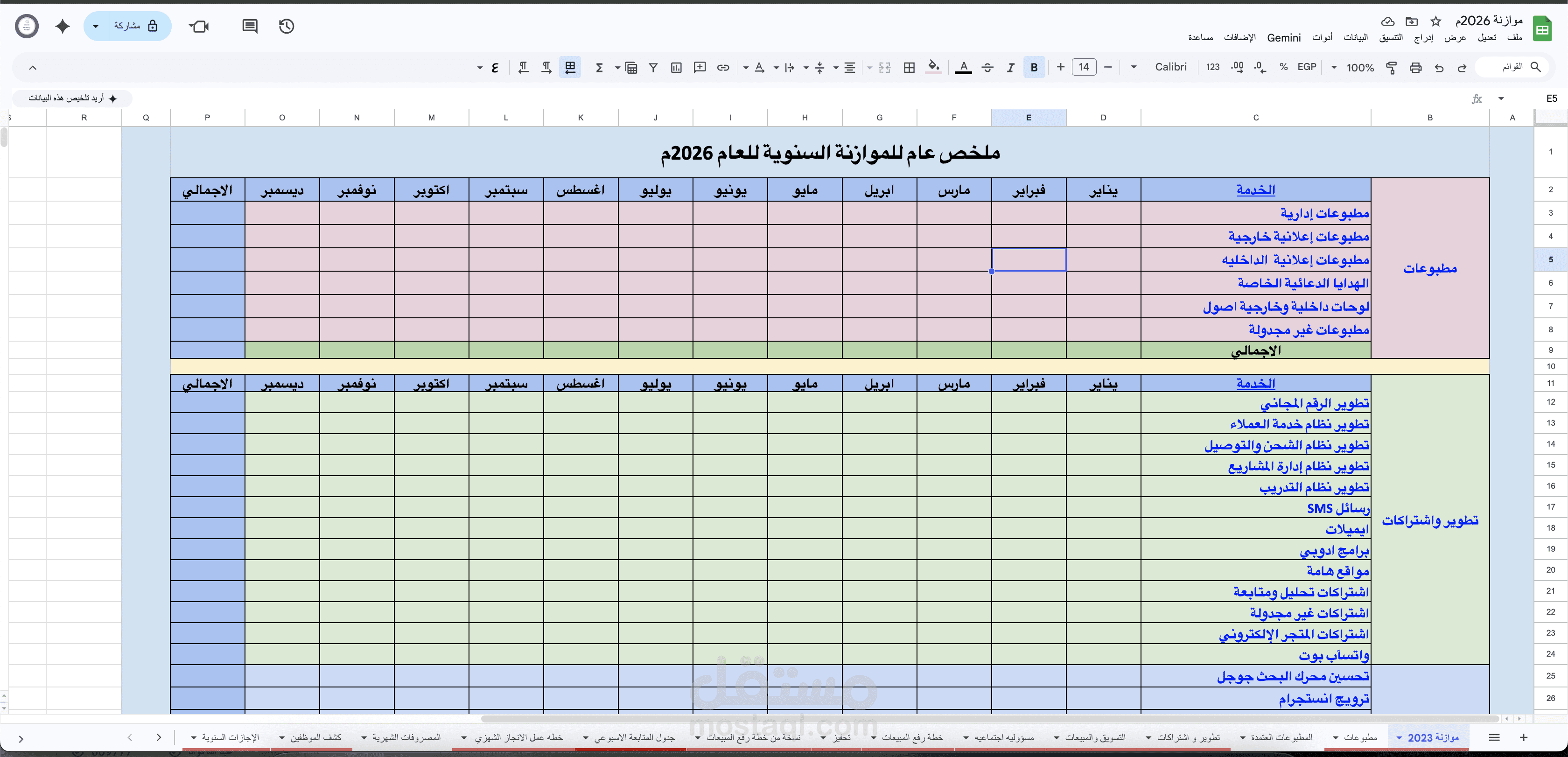Viewport: 1568px width, 757px height.
Task: Toggle italic formatting button
Action: (1010, 68)
